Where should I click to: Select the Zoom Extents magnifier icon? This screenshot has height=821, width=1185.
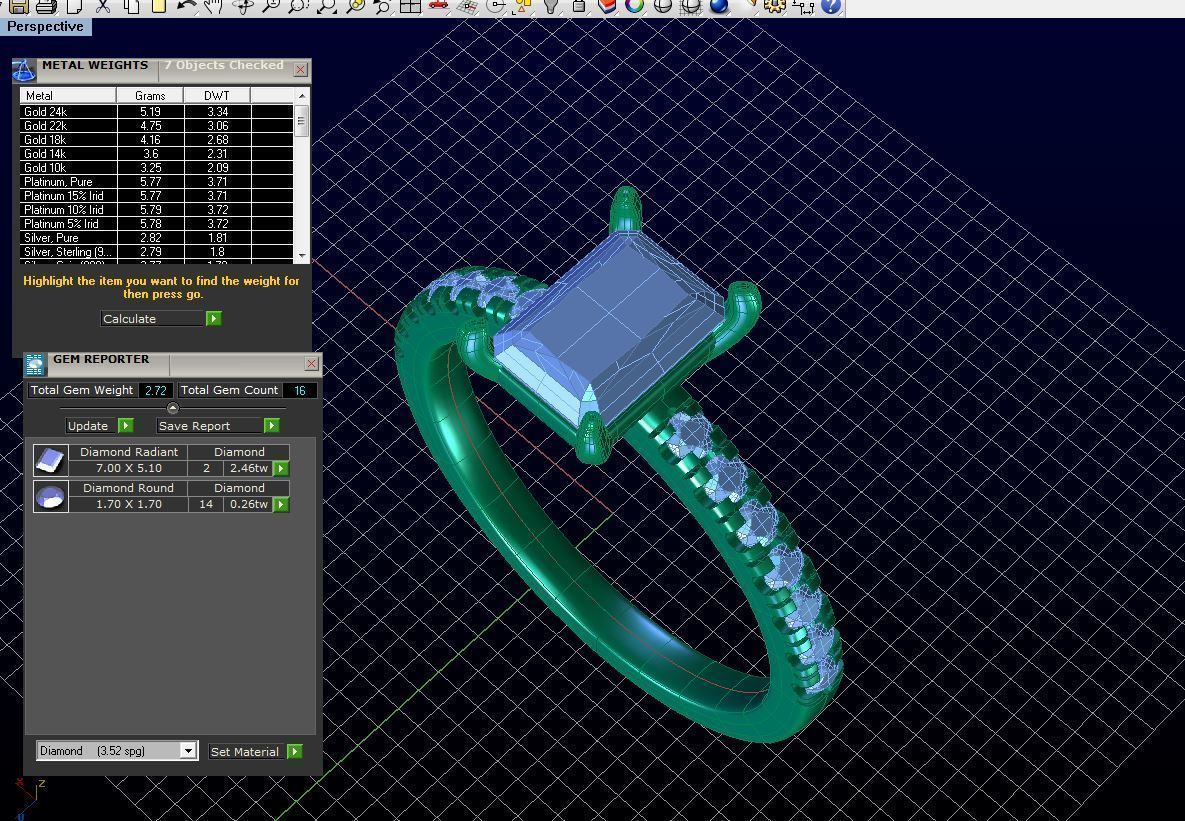(326, 6)
